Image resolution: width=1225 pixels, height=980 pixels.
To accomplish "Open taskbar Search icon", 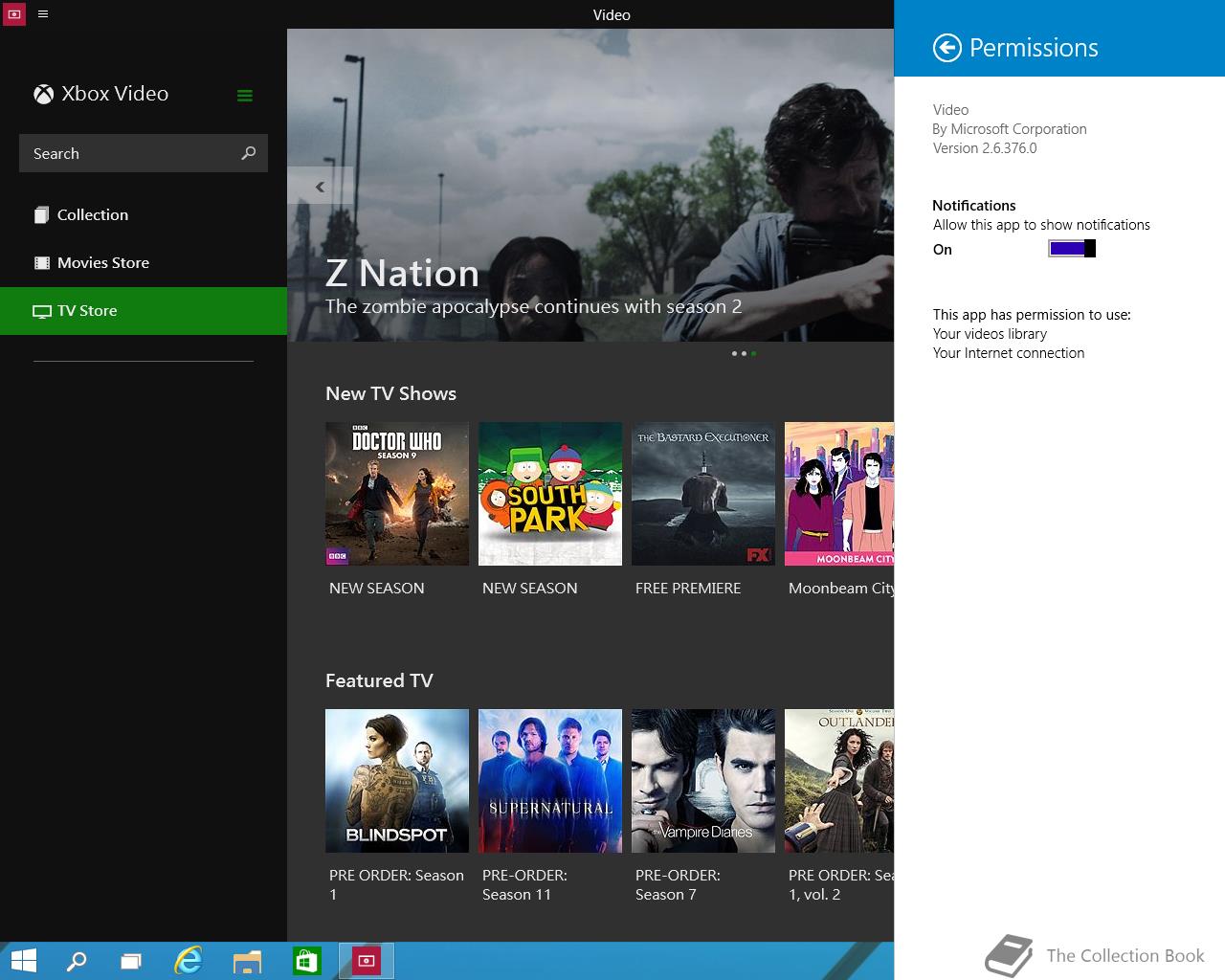I will point(77,960).
